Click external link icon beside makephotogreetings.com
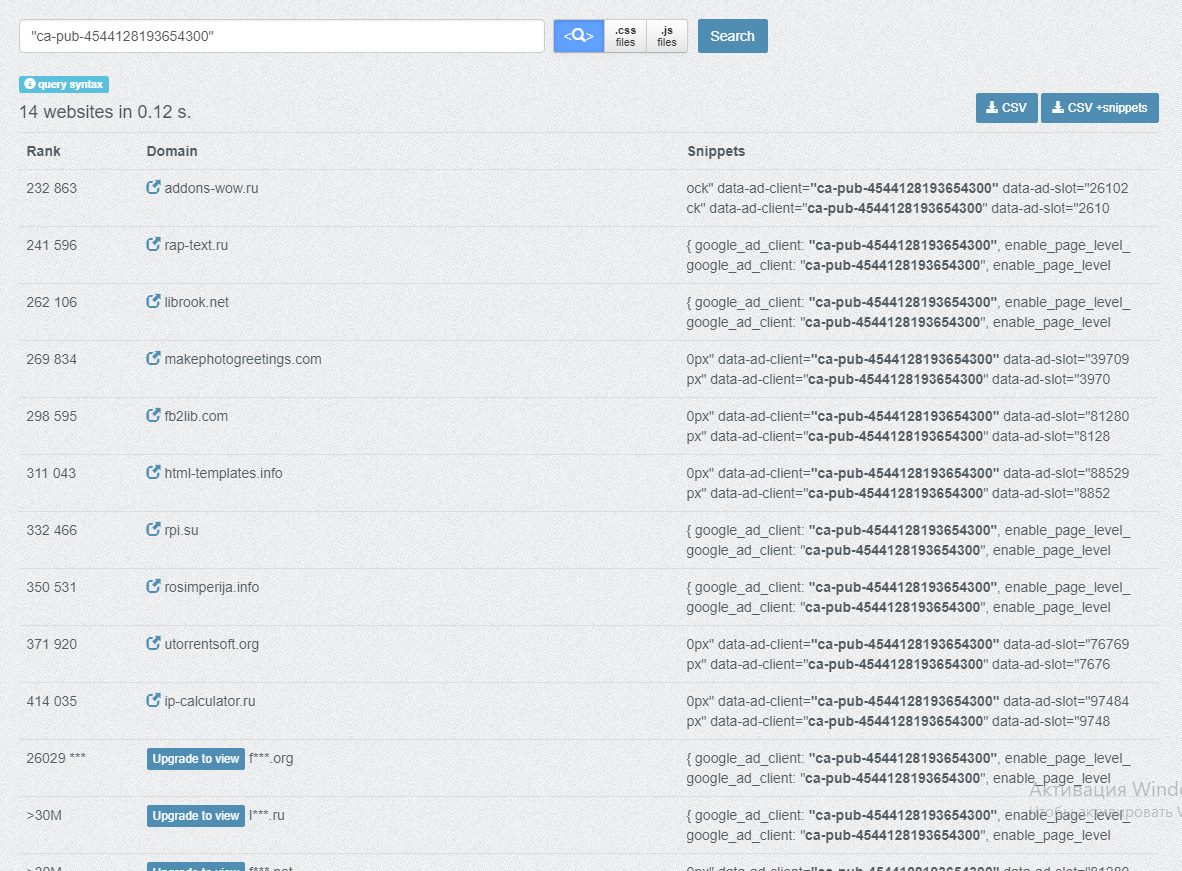This screenshot has width=1182, height=871. click(153, 359)
